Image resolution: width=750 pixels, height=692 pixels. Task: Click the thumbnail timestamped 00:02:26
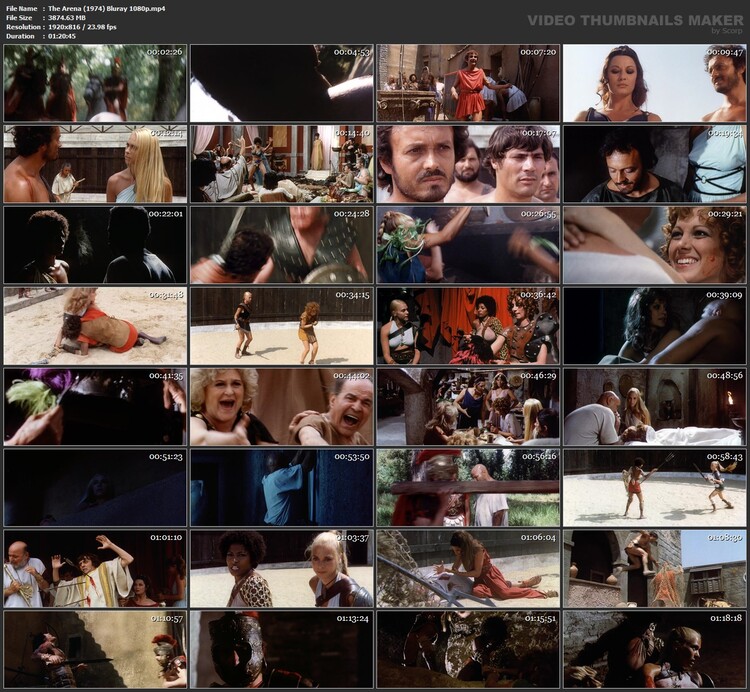tap(95, 83)
